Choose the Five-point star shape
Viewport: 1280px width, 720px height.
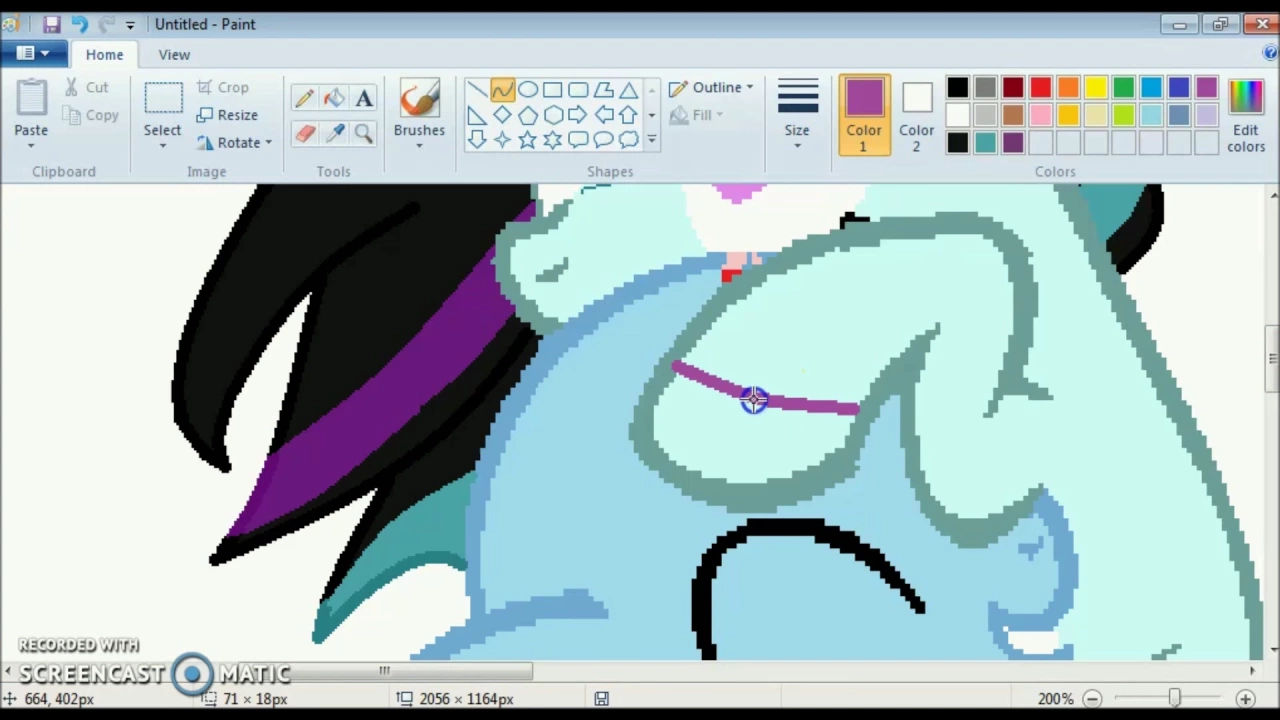[527, 140]
